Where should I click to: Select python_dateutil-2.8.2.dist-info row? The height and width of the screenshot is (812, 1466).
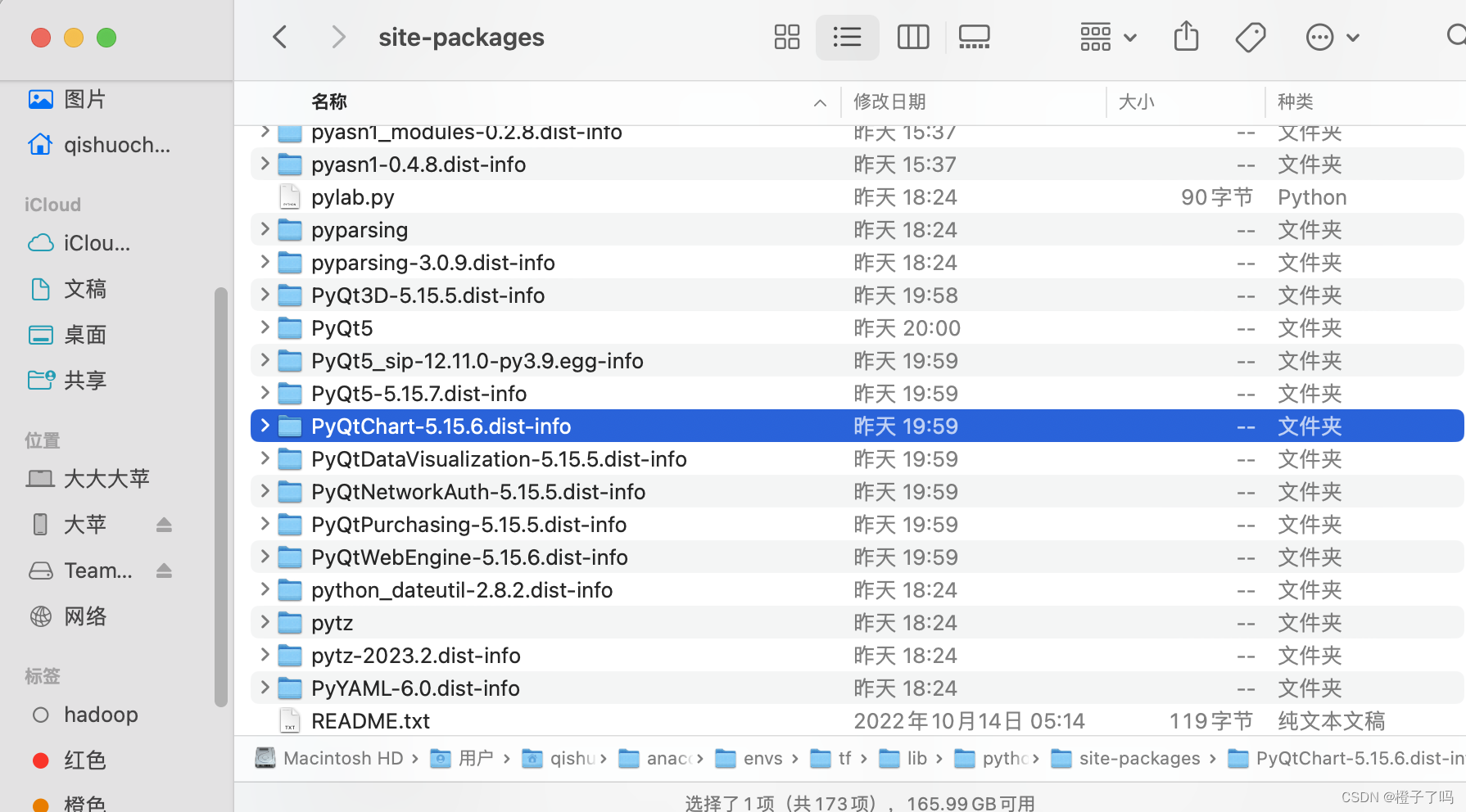[857, 590]
